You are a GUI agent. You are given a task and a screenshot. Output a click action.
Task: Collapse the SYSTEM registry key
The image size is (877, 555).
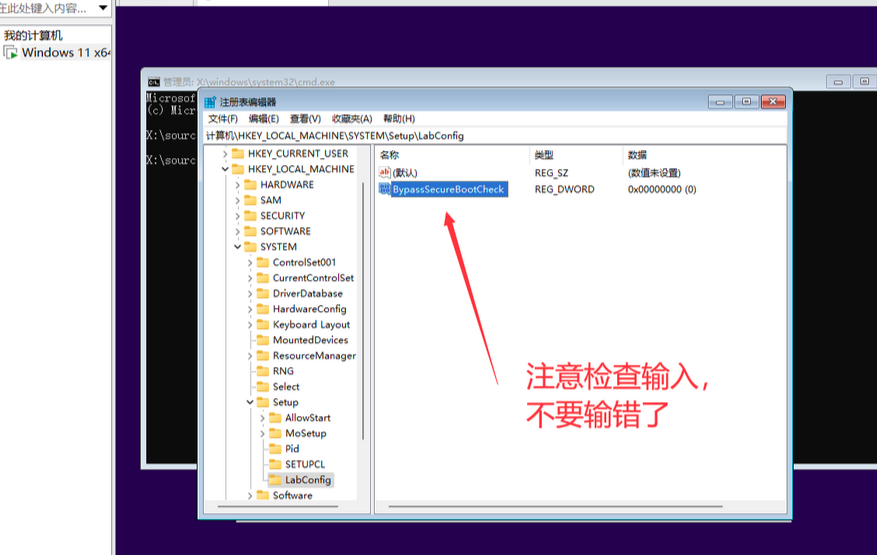237,247
